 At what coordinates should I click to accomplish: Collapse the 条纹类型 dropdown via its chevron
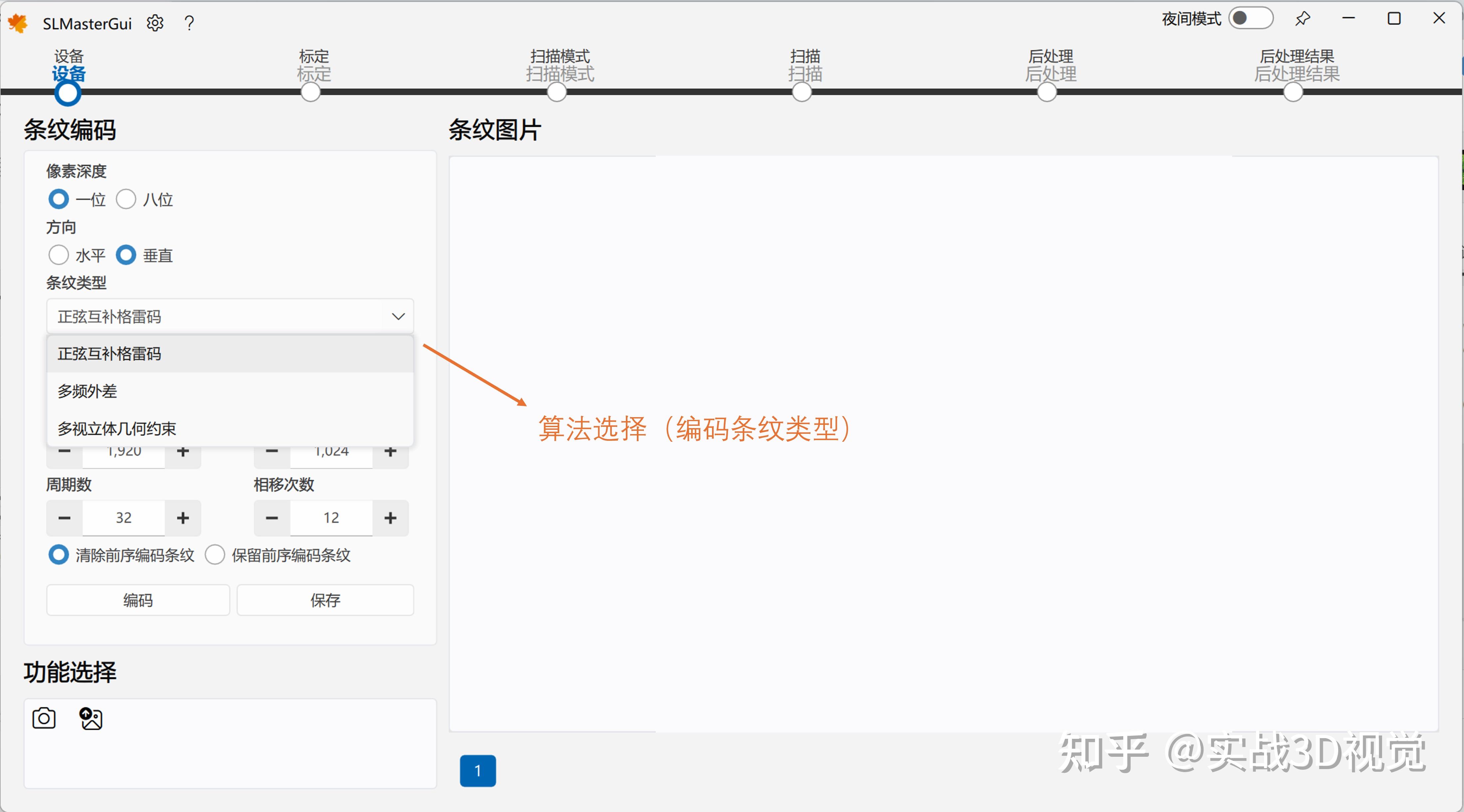398,316
